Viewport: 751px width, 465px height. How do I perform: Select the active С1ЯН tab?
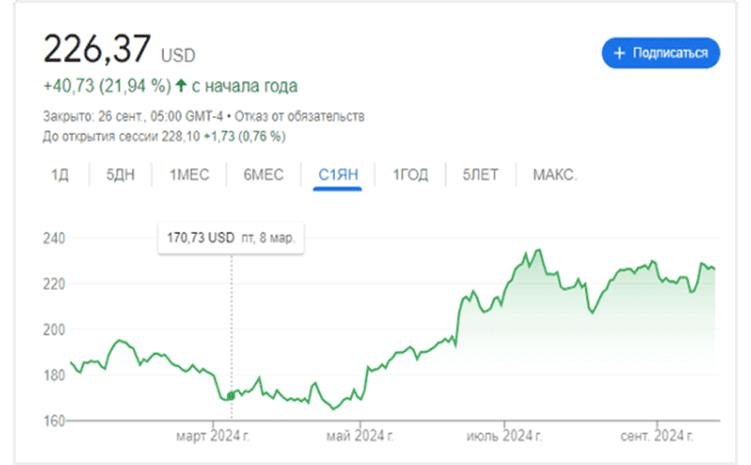(x=338, y=175)
